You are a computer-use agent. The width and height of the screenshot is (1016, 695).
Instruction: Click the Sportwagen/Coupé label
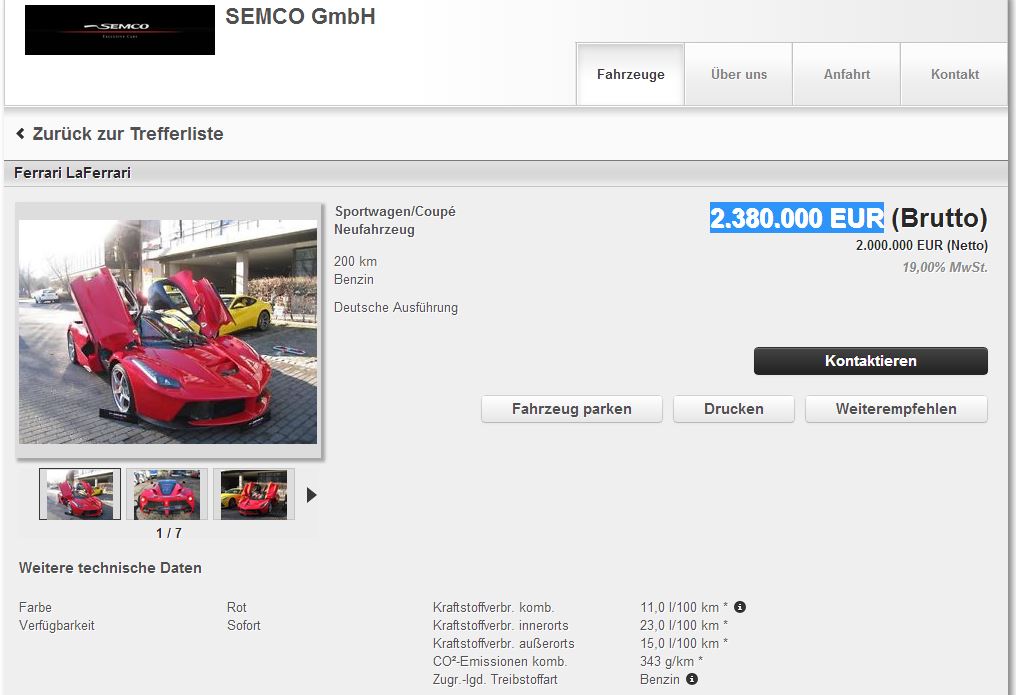tap(395, 212)
